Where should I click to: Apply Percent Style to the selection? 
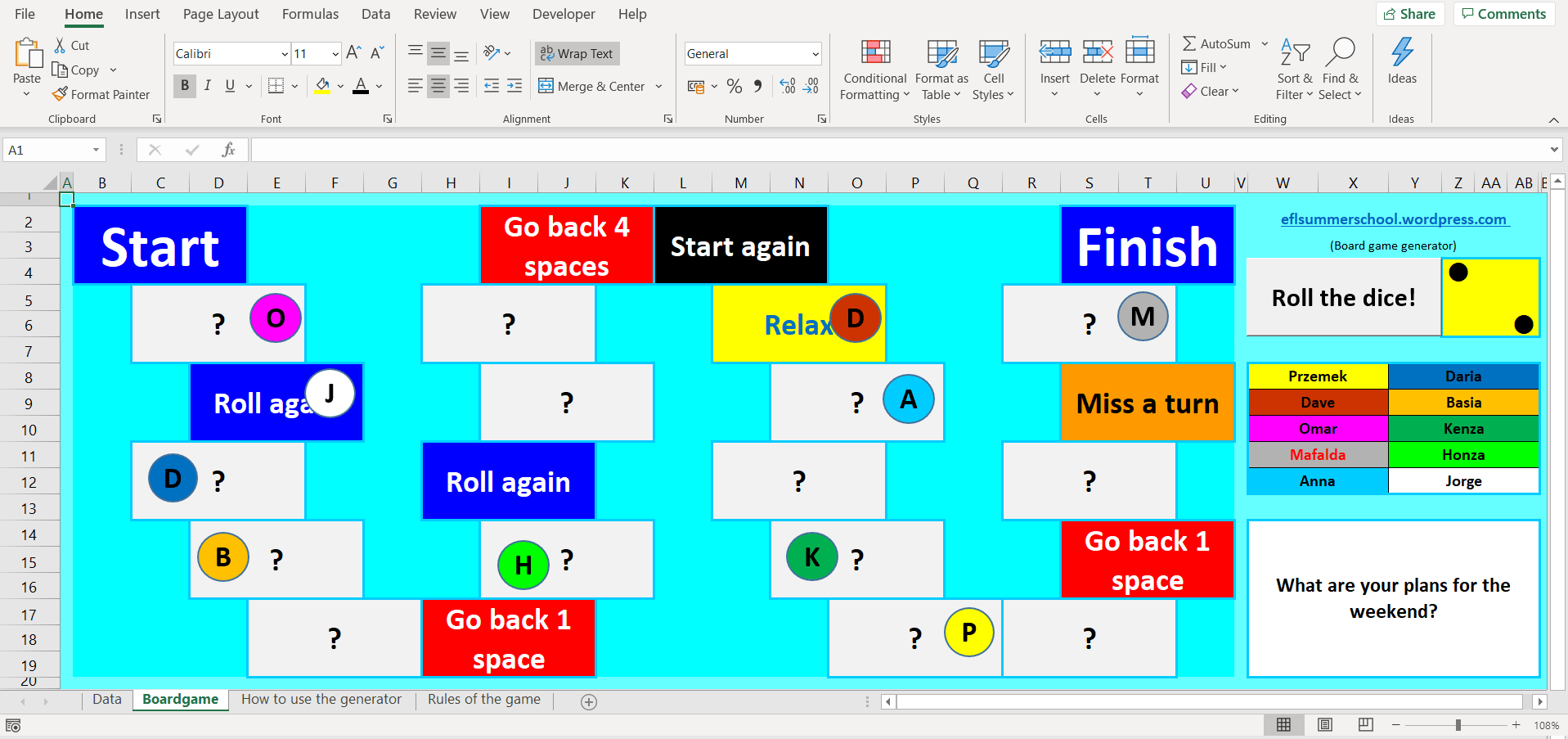(x=735, y=85)
